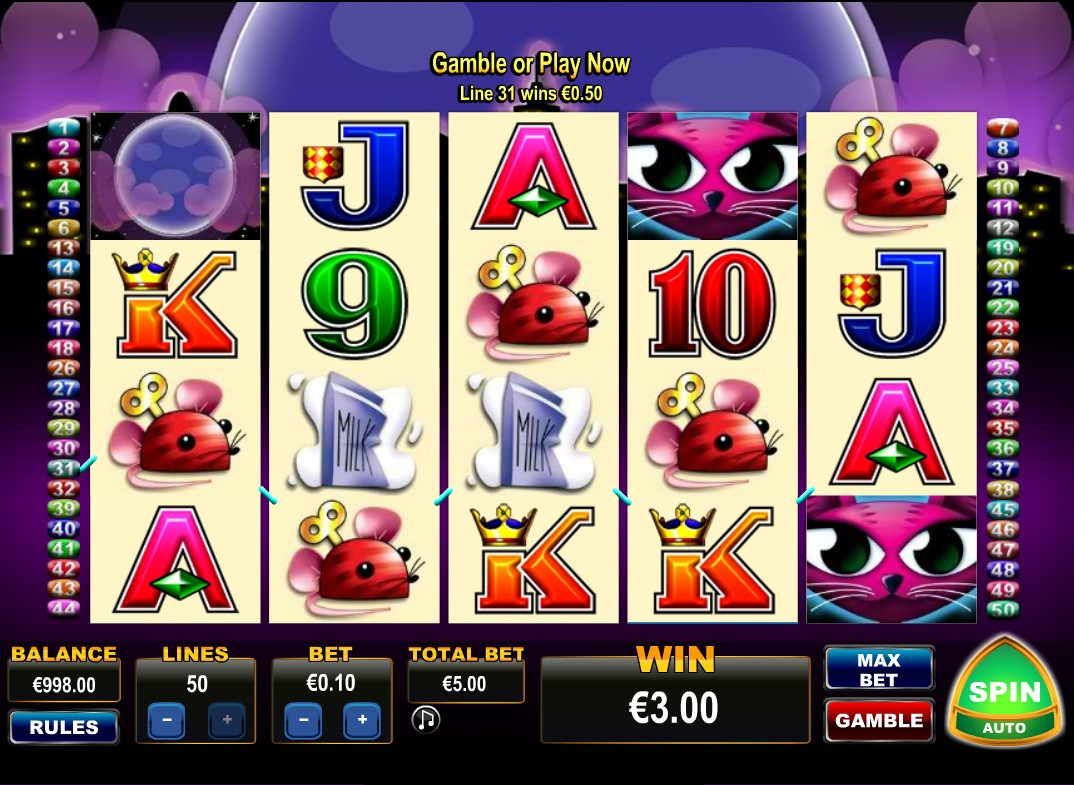Decrease number of lines with minus
This screenshot has width=1074, height=785.
[166, 720]
